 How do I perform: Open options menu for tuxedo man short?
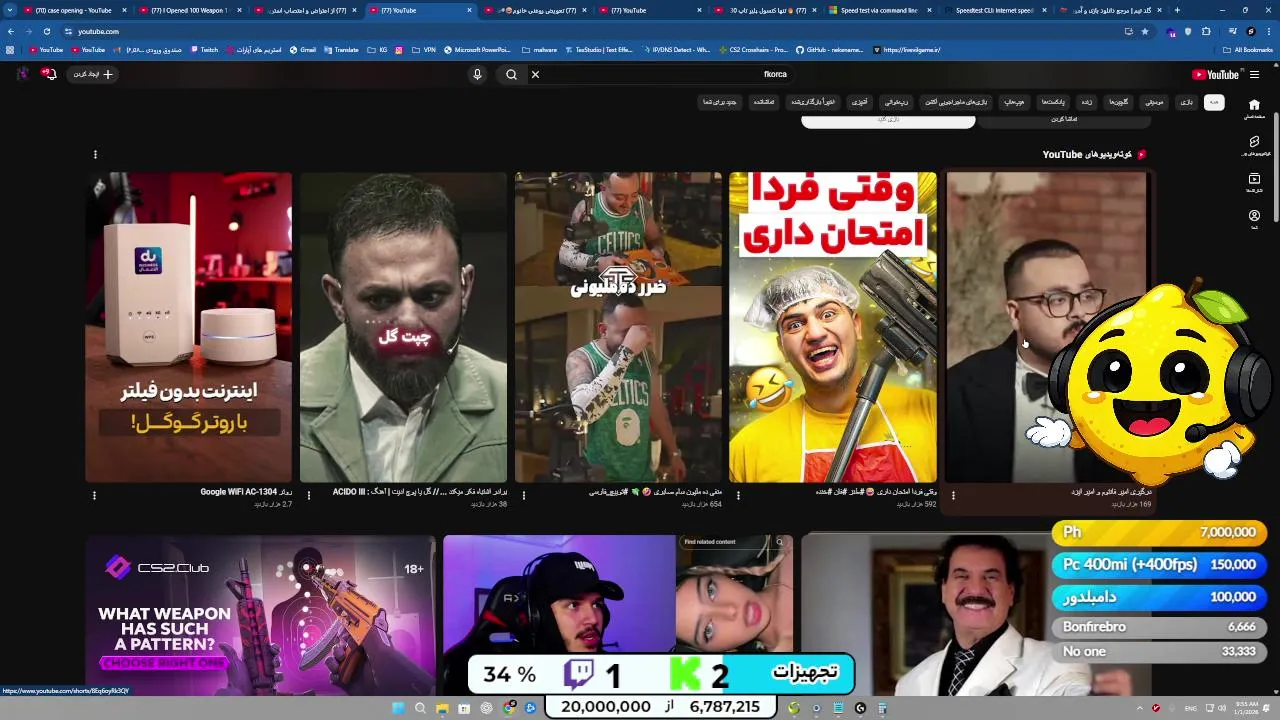tap(953, 495)
